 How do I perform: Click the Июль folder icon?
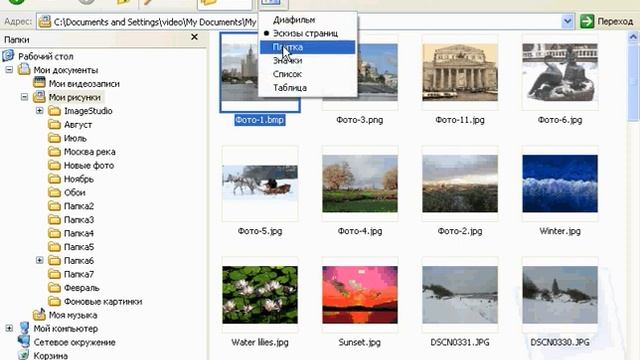click(x=54, y=138)
